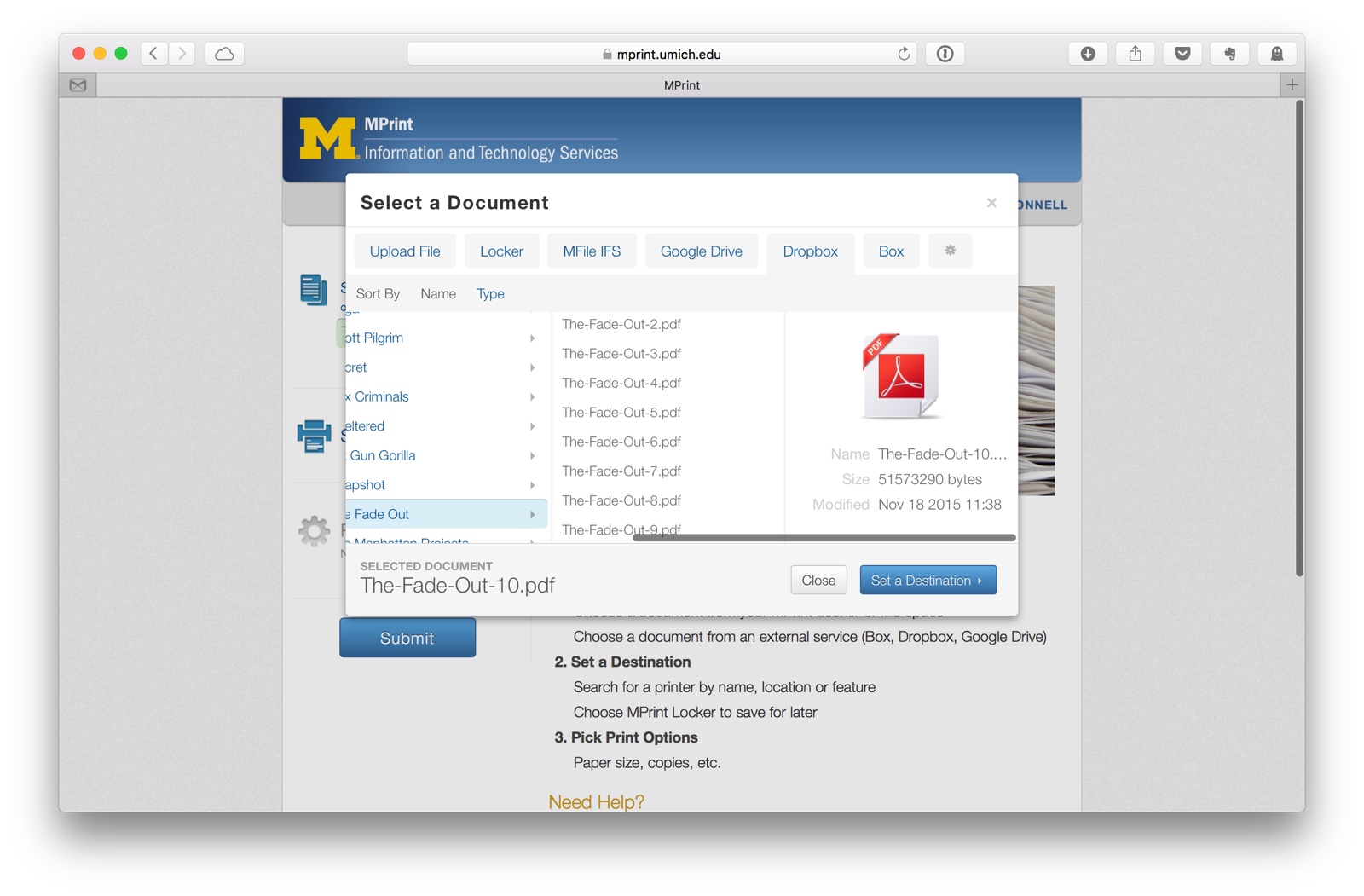Image resolution: width=1364 pixels, height=896 pixels.
Task: Click the file size '51573290 bytes'
Action: [930, 479]
